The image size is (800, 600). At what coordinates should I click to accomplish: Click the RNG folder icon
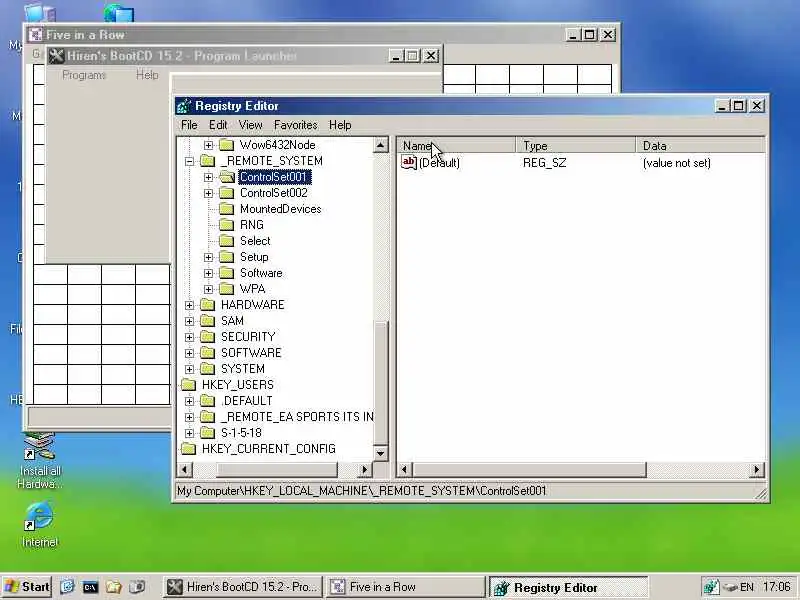[227, 225]
